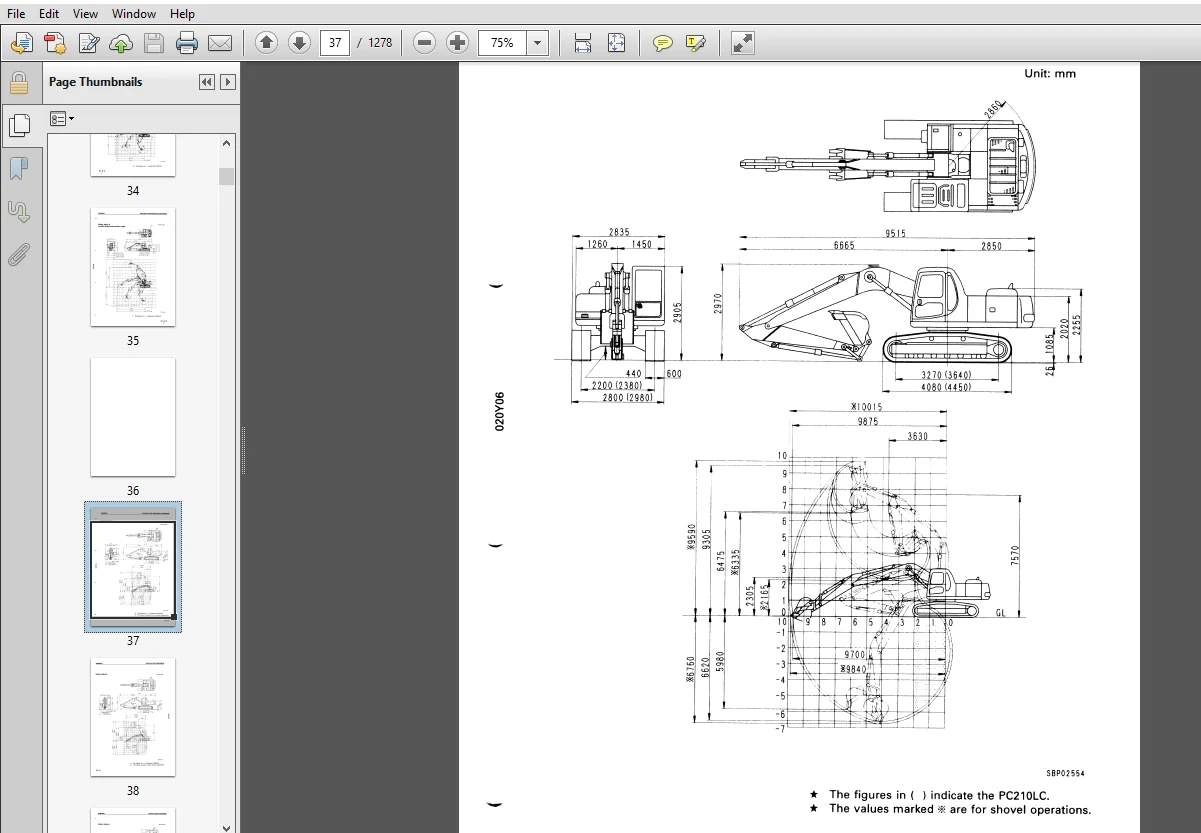Screen dimensions: 1201x833
Task: Click the right arrow button in panel header
Action: pos(227,82)
